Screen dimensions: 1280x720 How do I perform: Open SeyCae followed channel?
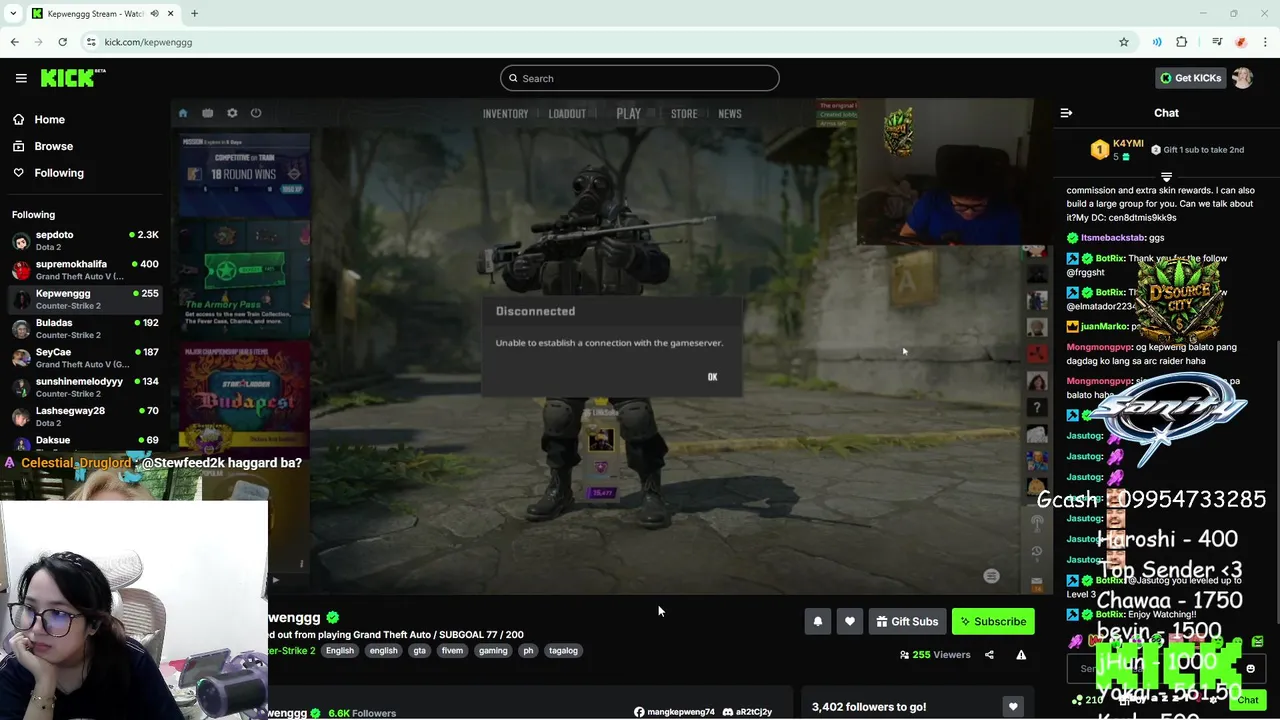point(85,358)
